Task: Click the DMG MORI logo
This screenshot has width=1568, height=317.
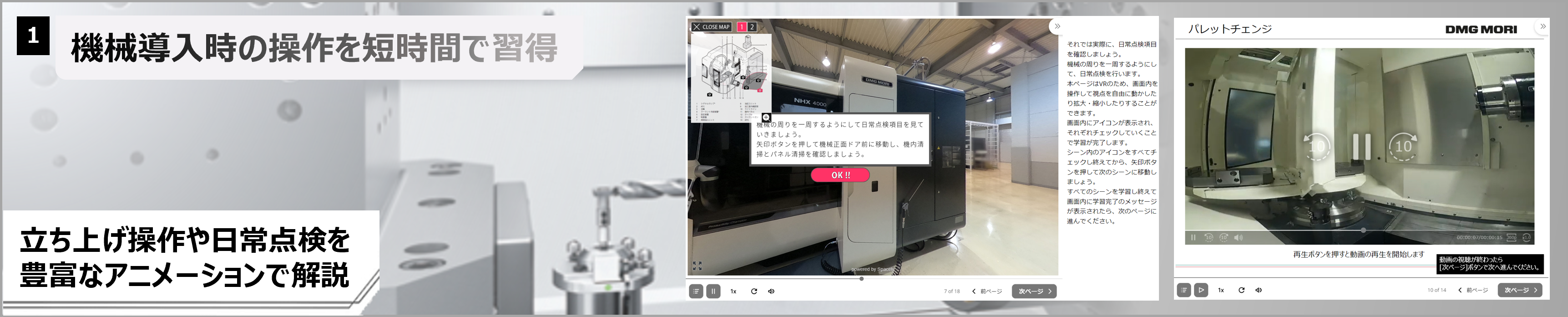Action: point(1481,29)
